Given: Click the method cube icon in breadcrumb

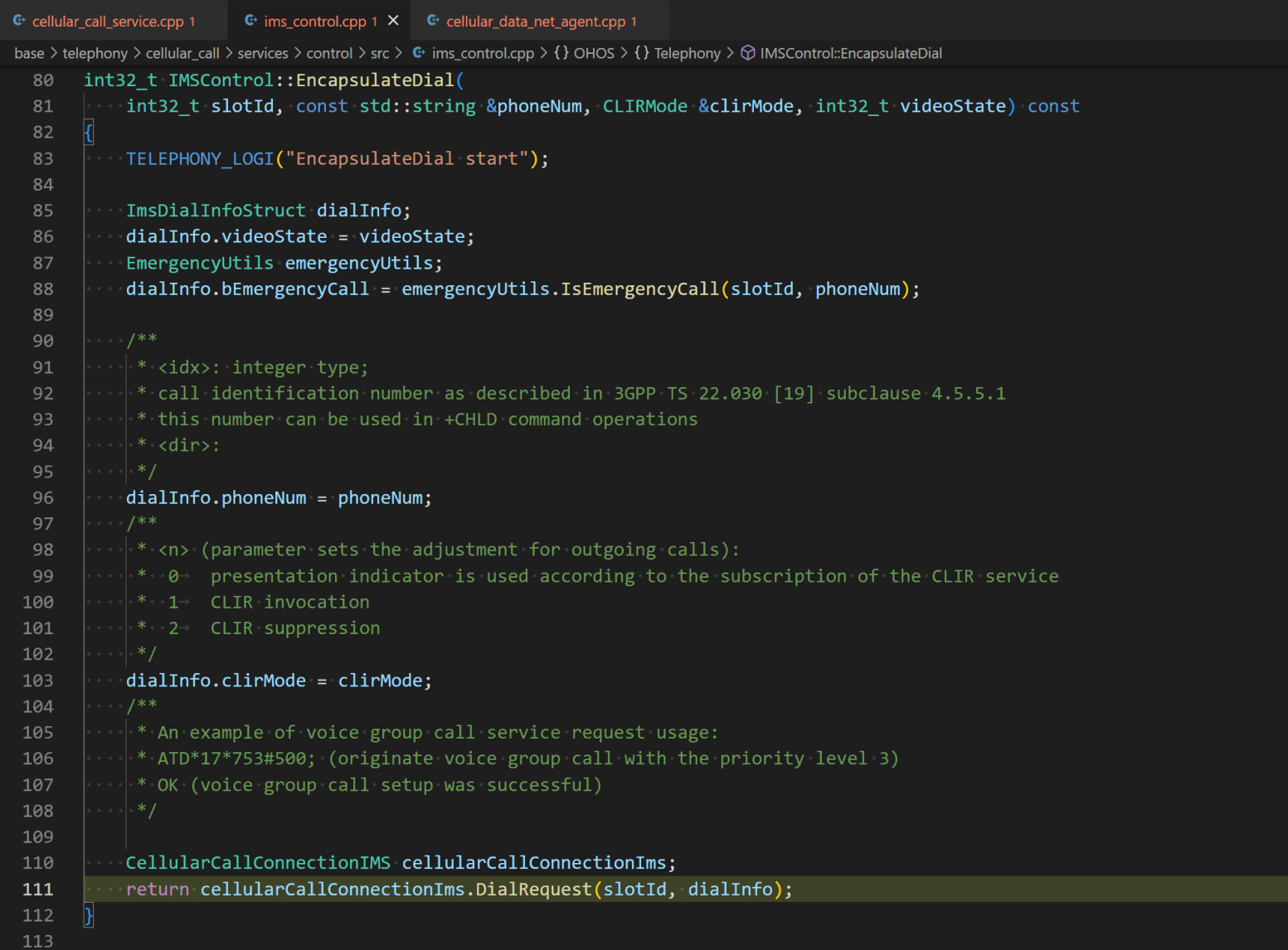Looking at the screenshot, I should click(747, 53).
